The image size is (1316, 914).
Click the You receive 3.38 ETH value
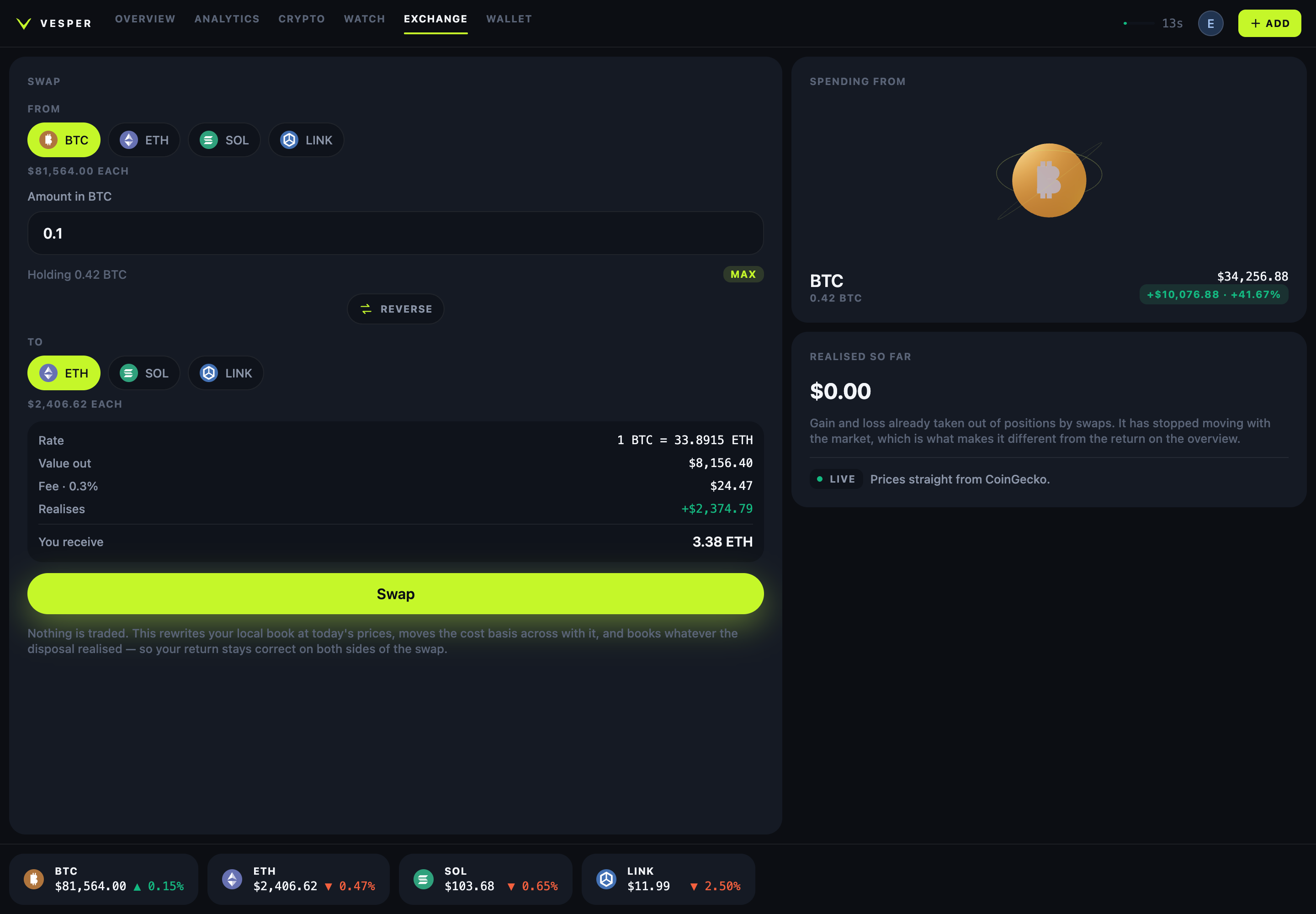coord(723,542)
